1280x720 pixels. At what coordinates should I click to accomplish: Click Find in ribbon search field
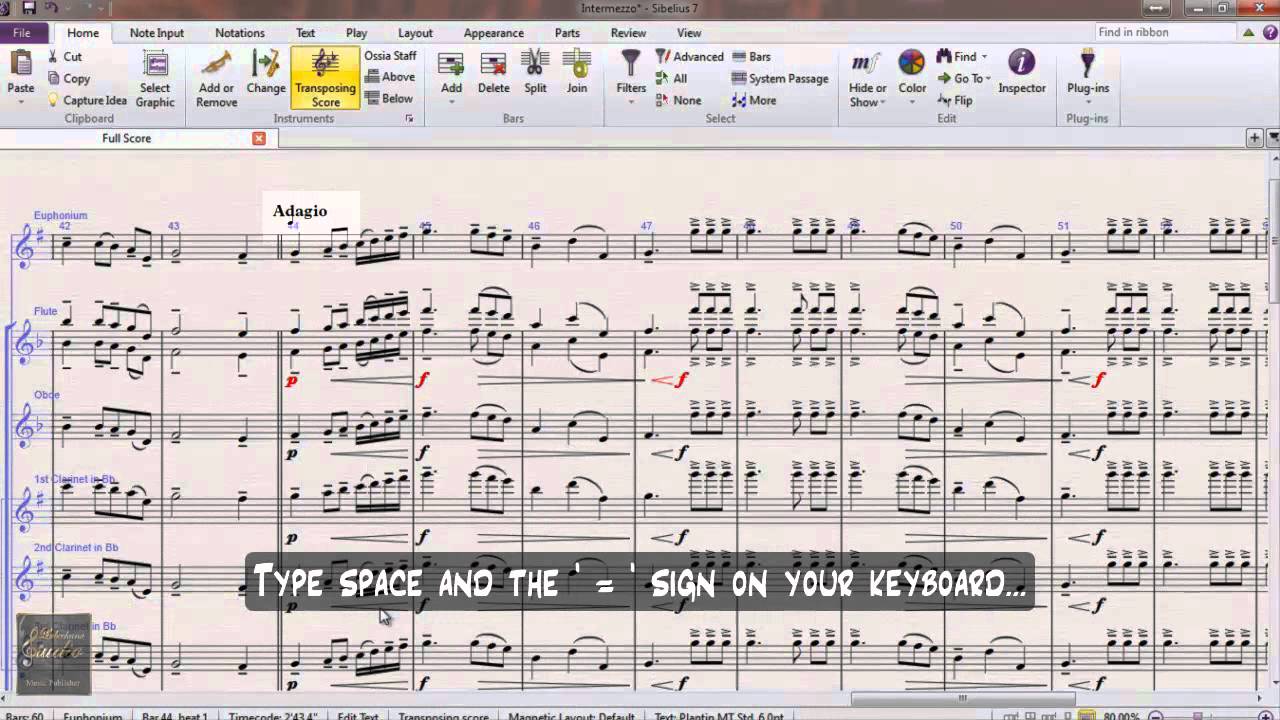click(1164, 32)
